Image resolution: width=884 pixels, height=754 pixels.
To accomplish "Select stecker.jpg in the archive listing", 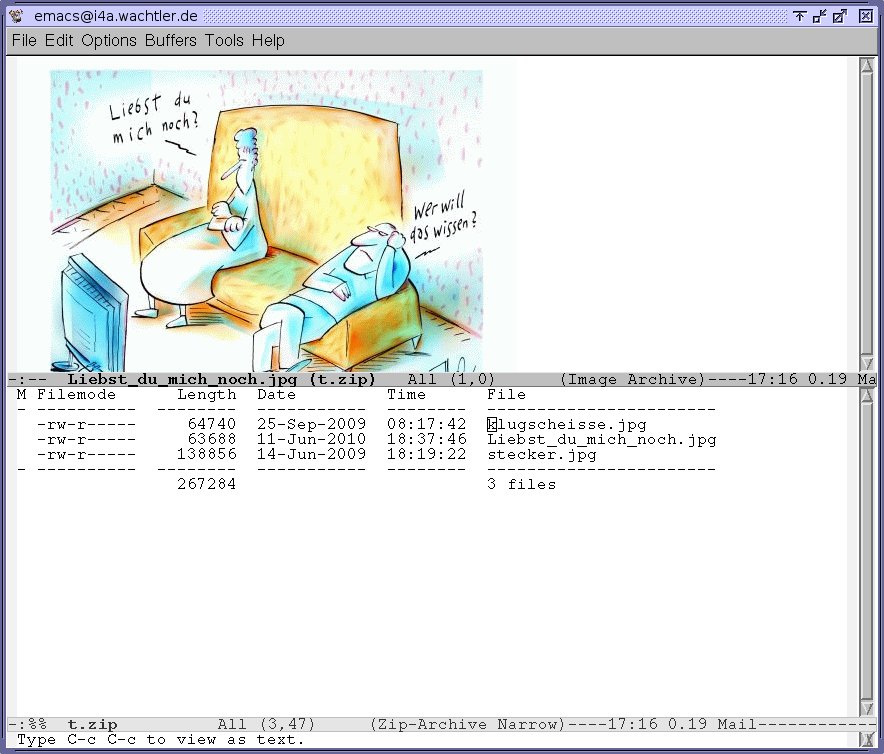I will pyautogui.click(x=542, y=455).
